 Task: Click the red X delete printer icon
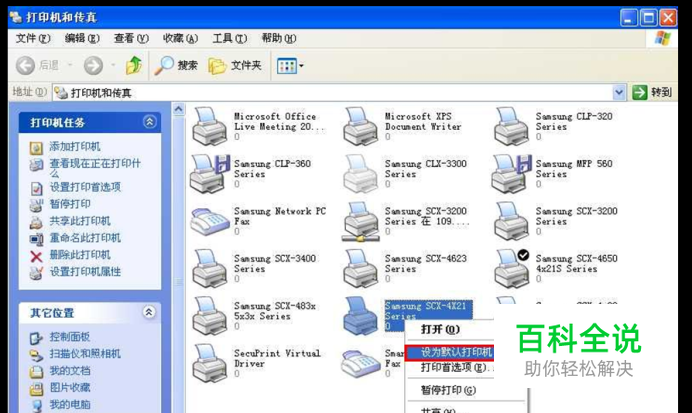point(36,256)
